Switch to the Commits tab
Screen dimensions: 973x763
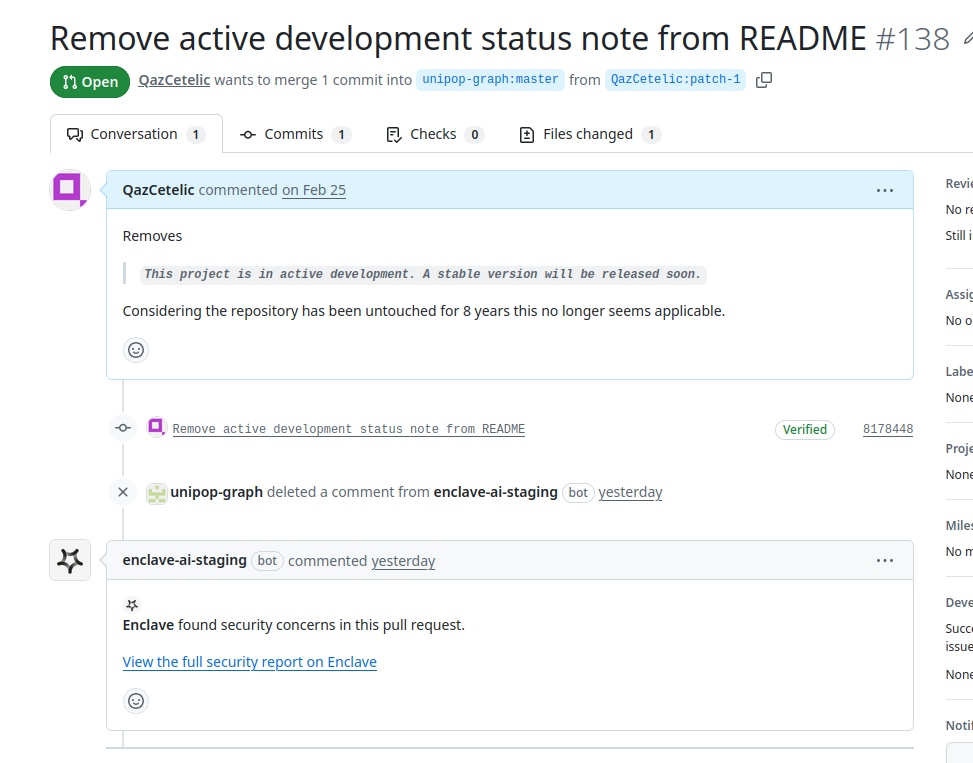pyautogui.click(x=295, y=134)
